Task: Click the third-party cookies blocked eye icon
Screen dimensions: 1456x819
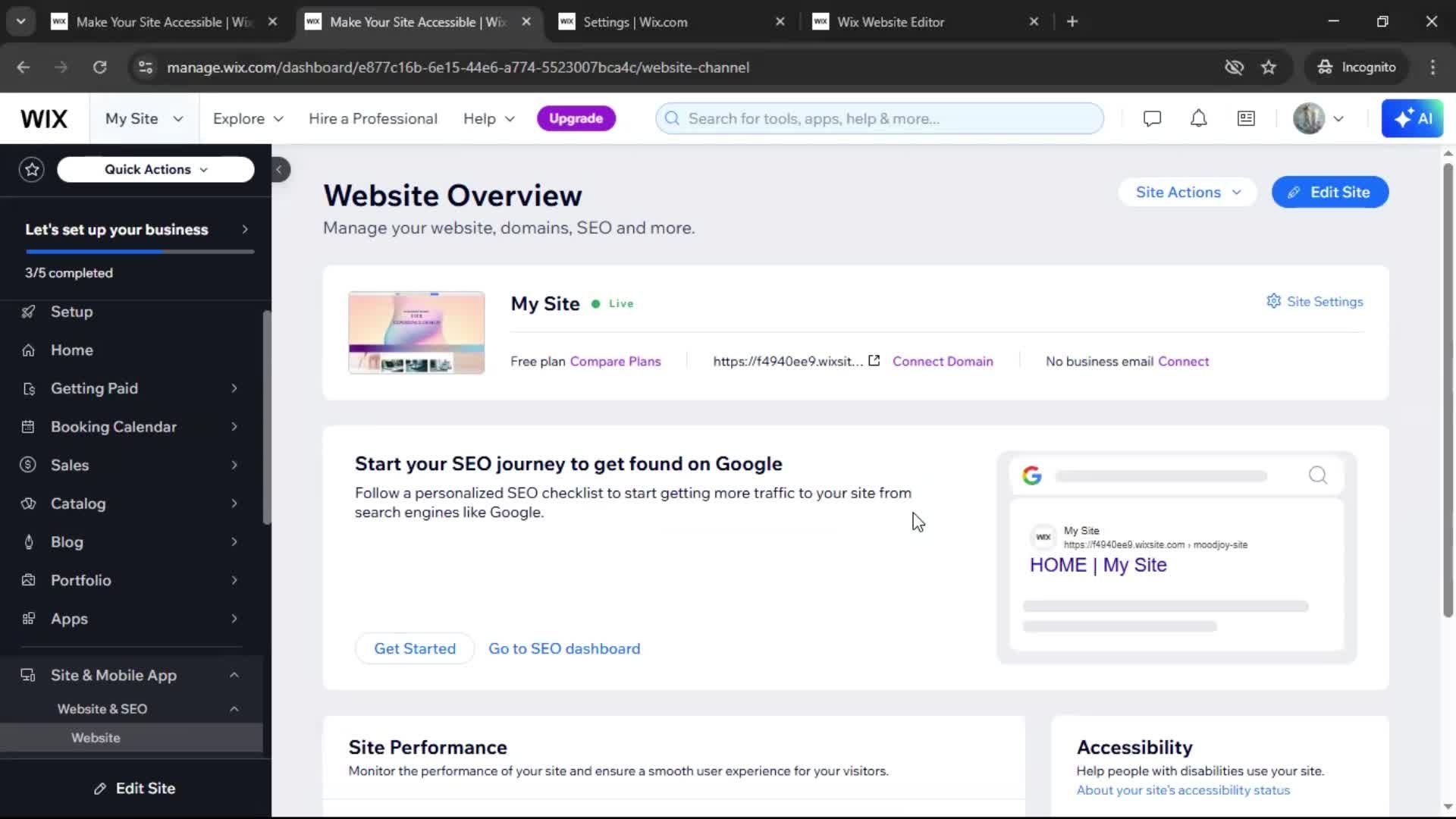Action: 1234,67
